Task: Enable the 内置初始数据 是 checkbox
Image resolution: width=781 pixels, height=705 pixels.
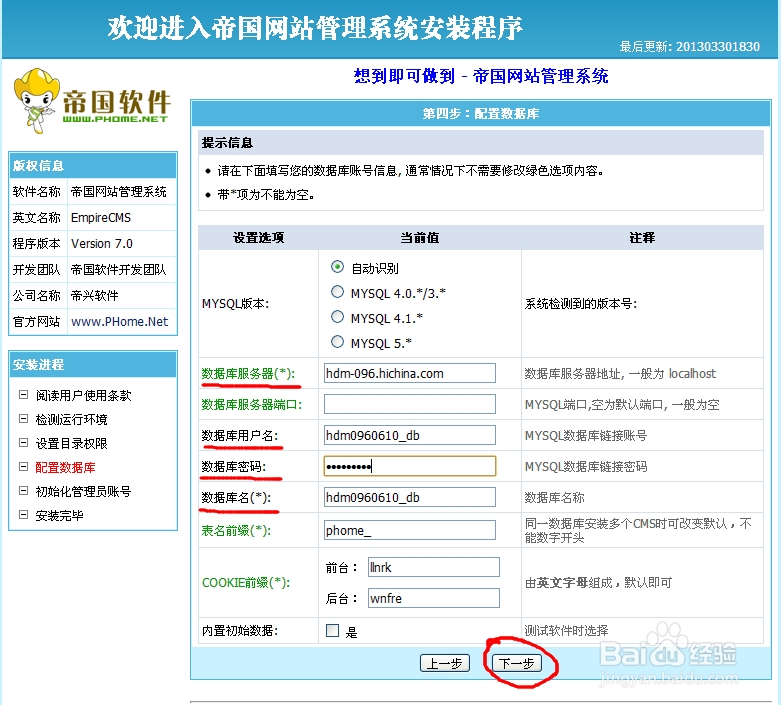Action: [332, 631]
